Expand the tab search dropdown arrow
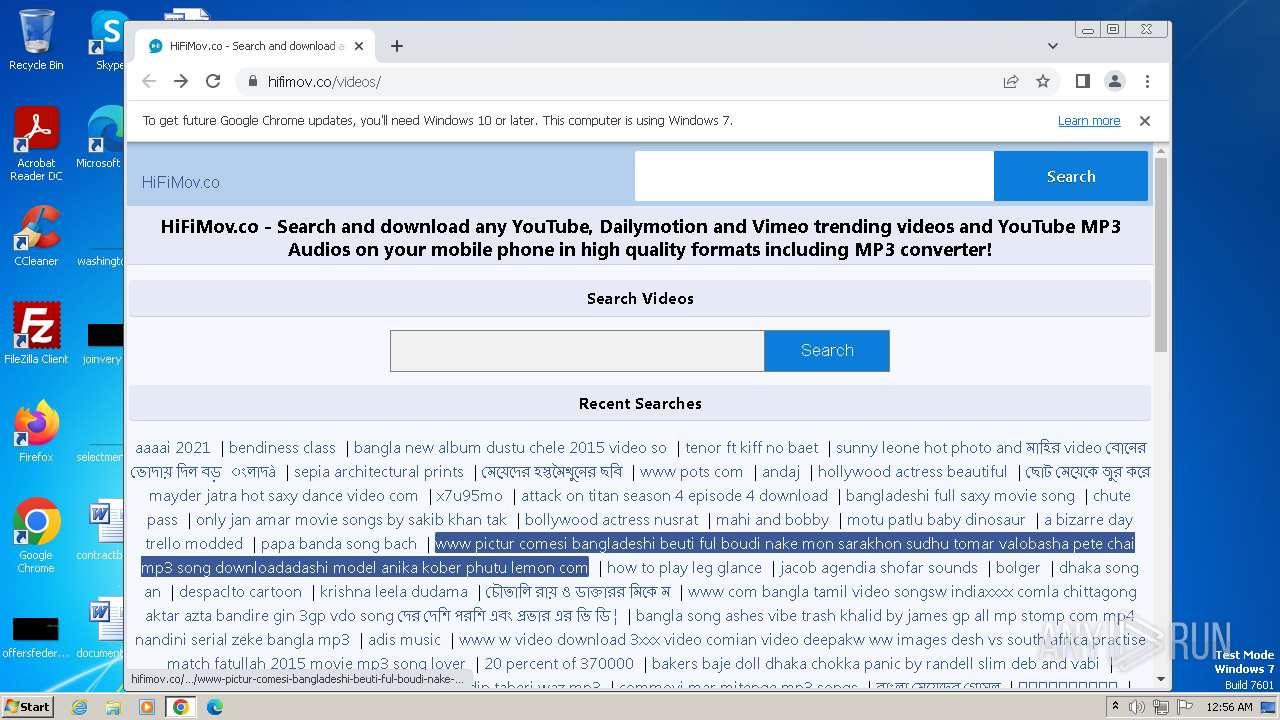The width and height of the screenshot is (1280, 720). [1053, 46]
